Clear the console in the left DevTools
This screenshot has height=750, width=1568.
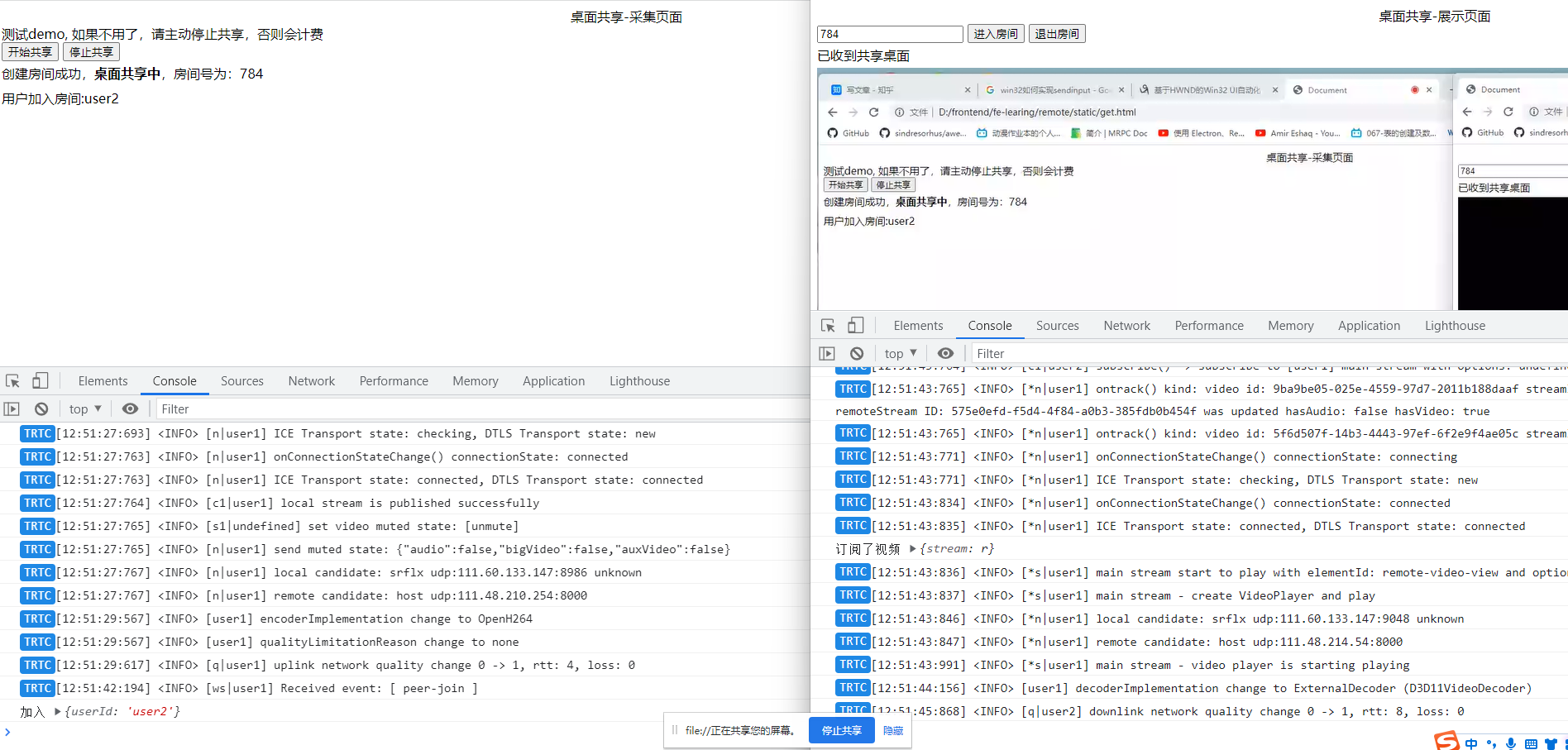coord(41,408)
